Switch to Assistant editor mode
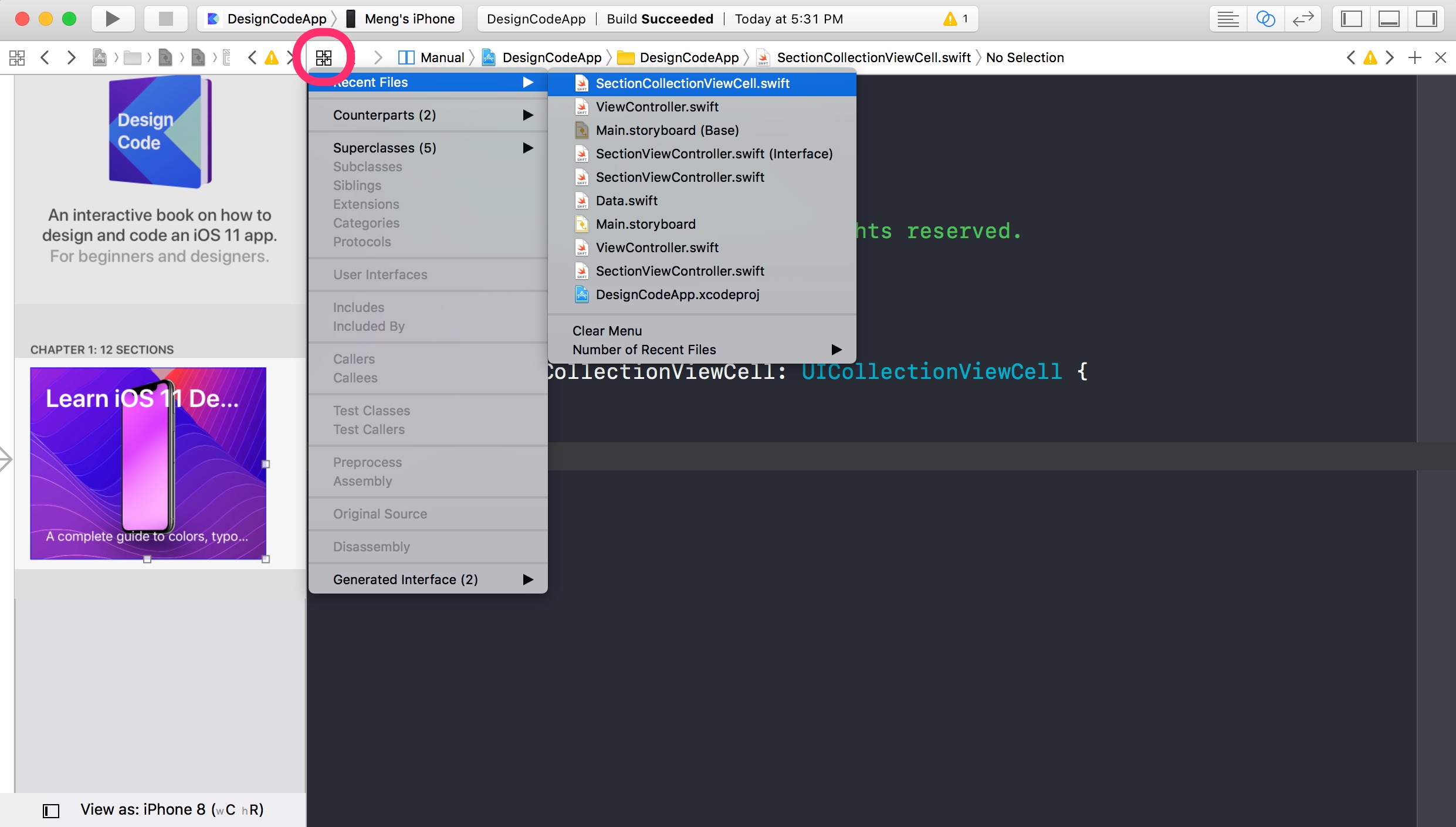The width and height of the screenshot is (1456, 827). 1265,19
